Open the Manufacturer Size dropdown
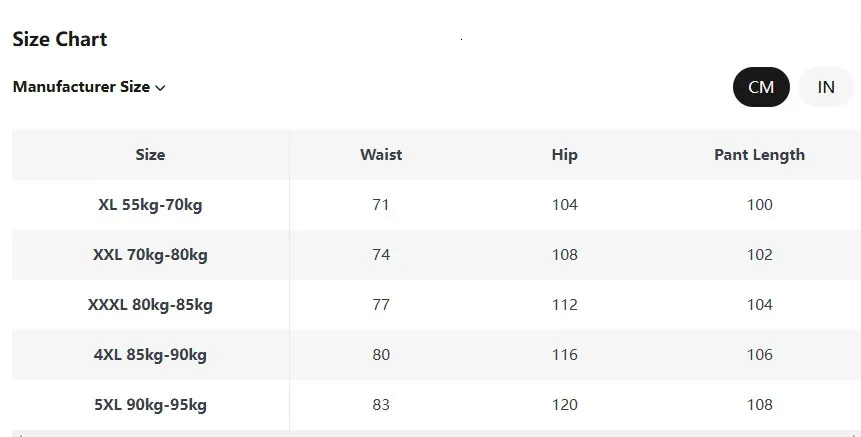This screenshot has width=861, height=437. 89,87
